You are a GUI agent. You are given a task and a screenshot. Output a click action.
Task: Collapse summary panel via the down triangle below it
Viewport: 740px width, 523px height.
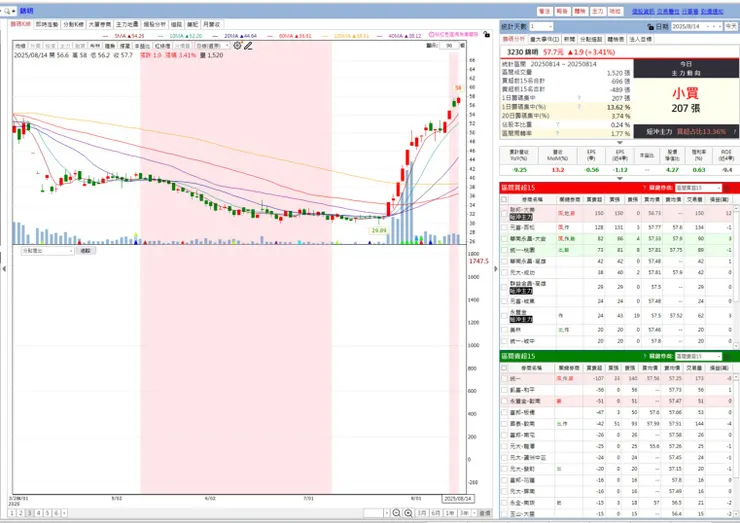tap(620, 143)
